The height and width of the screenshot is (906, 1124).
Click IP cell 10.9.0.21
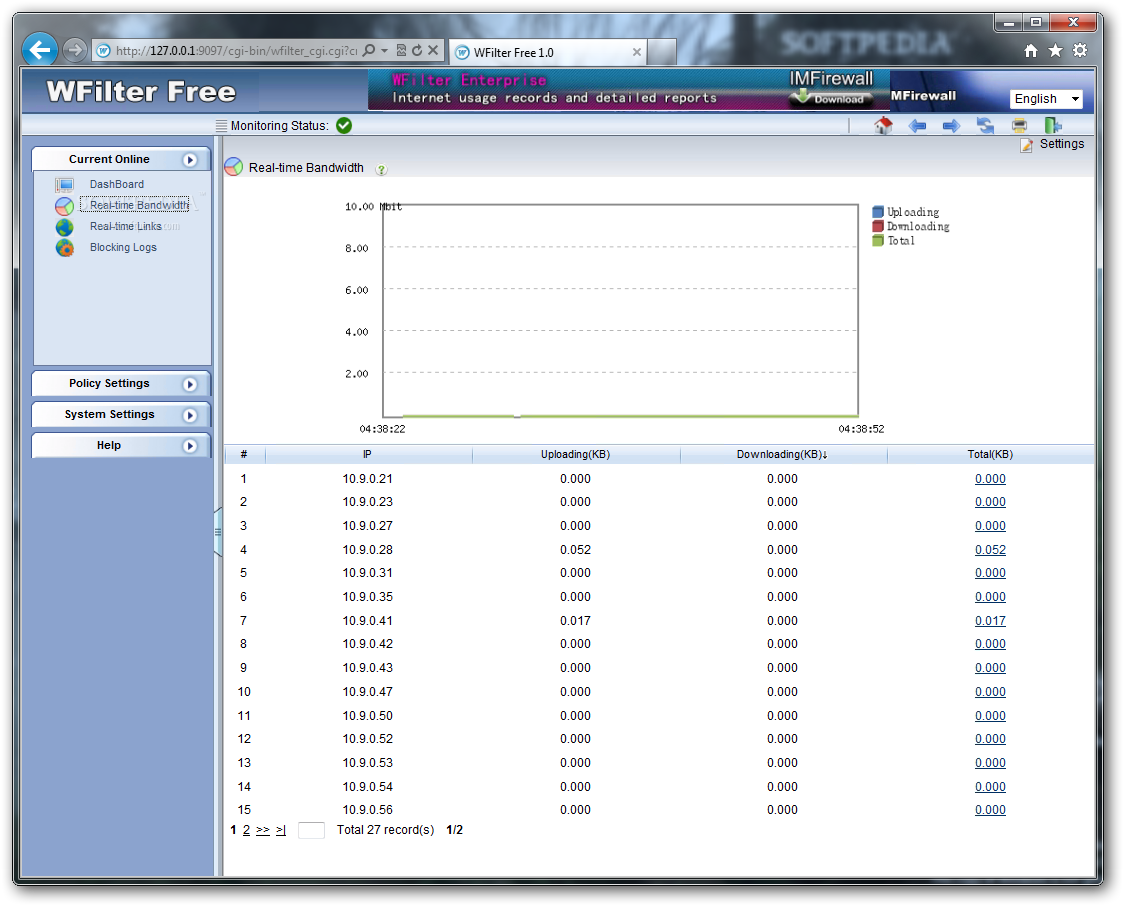[x=367, y=479]
